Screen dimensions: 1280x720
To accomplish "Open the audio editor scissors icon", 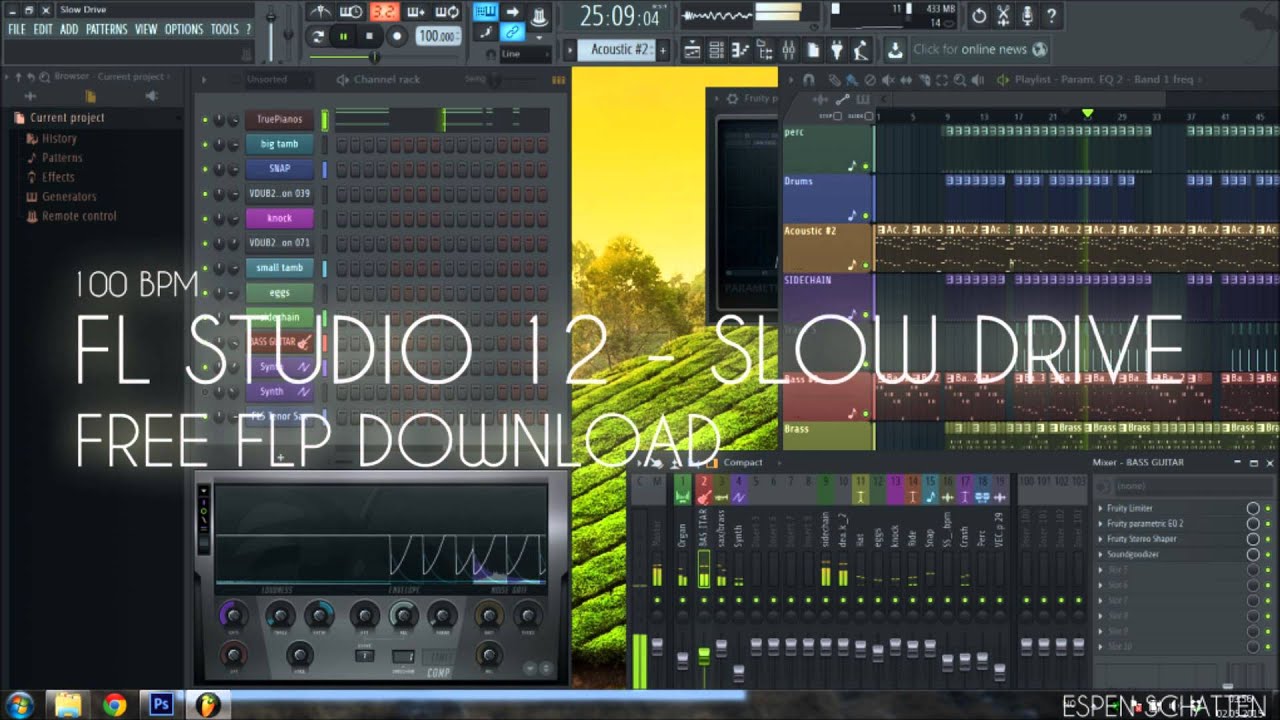I will (1003, 15).
